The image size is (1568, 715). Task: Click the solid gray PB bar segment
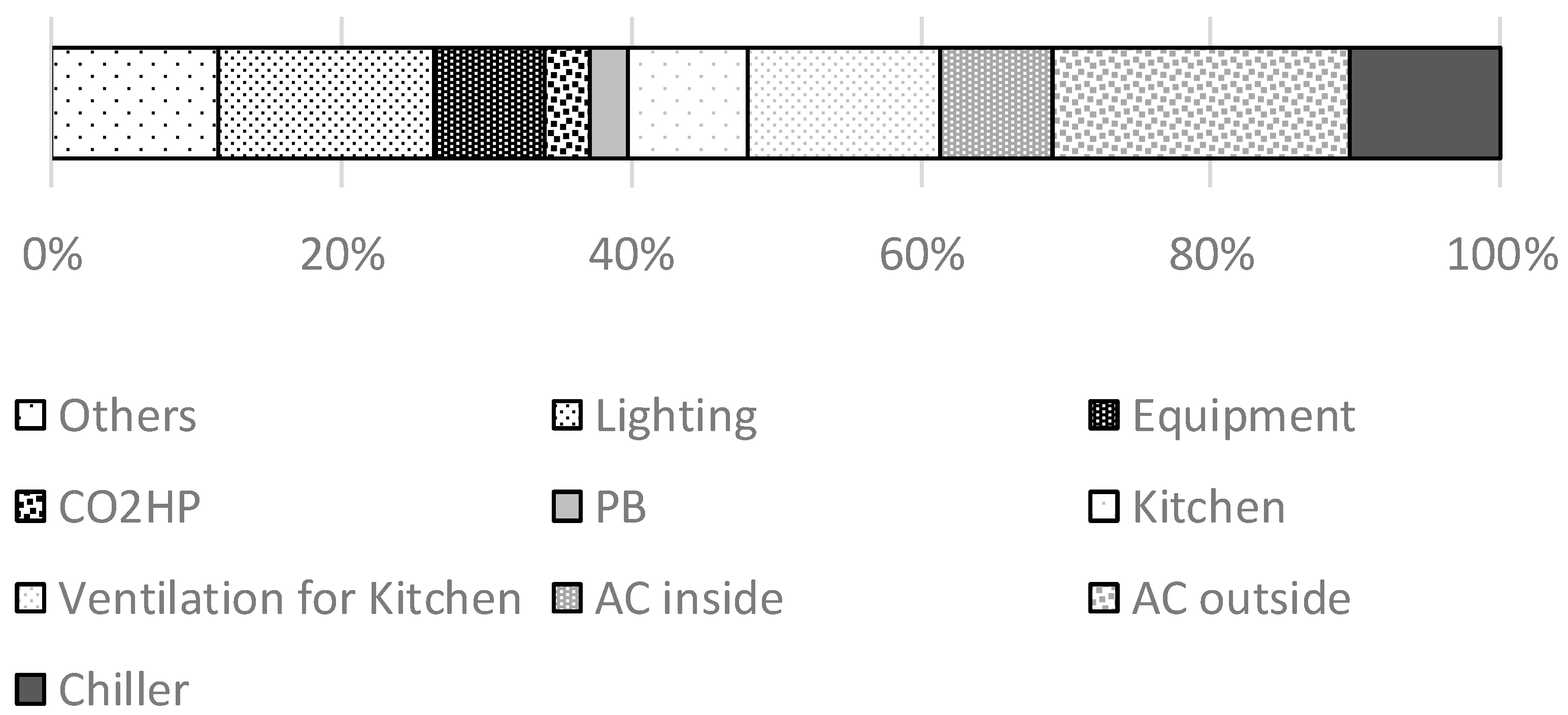pyautogui.click(x=609, y=103)
